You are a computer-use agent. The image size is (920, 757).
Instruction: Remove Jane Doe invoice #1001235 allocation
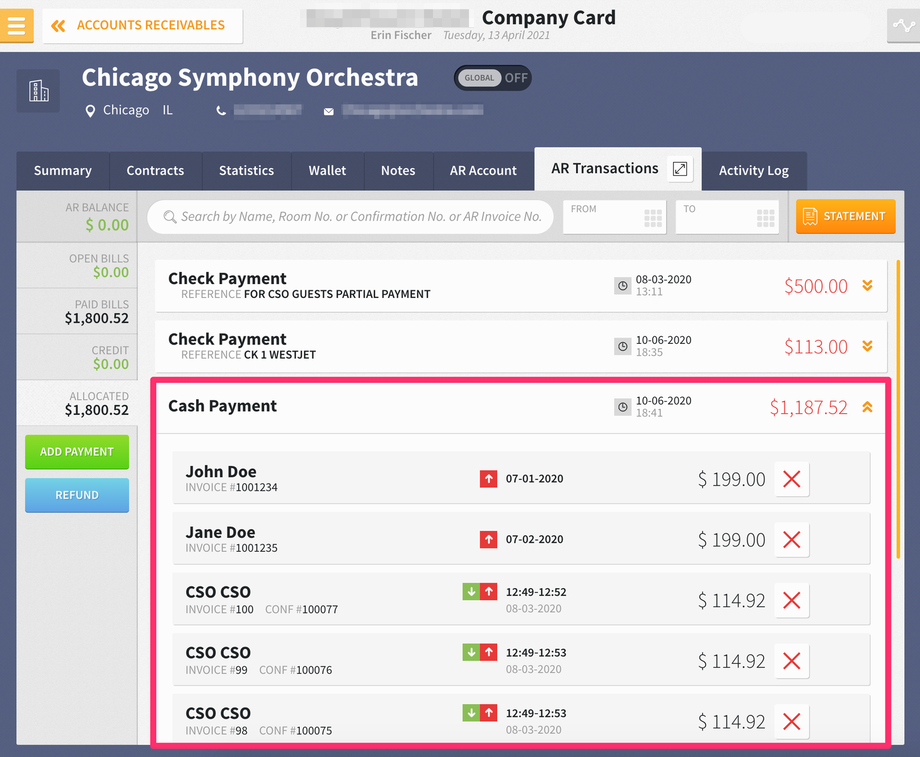[x=792, y=540]
